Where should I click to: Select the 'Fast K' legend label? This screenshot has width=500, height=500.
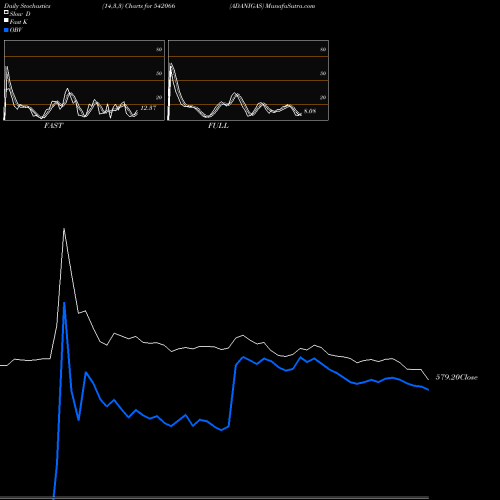(19, 22)
